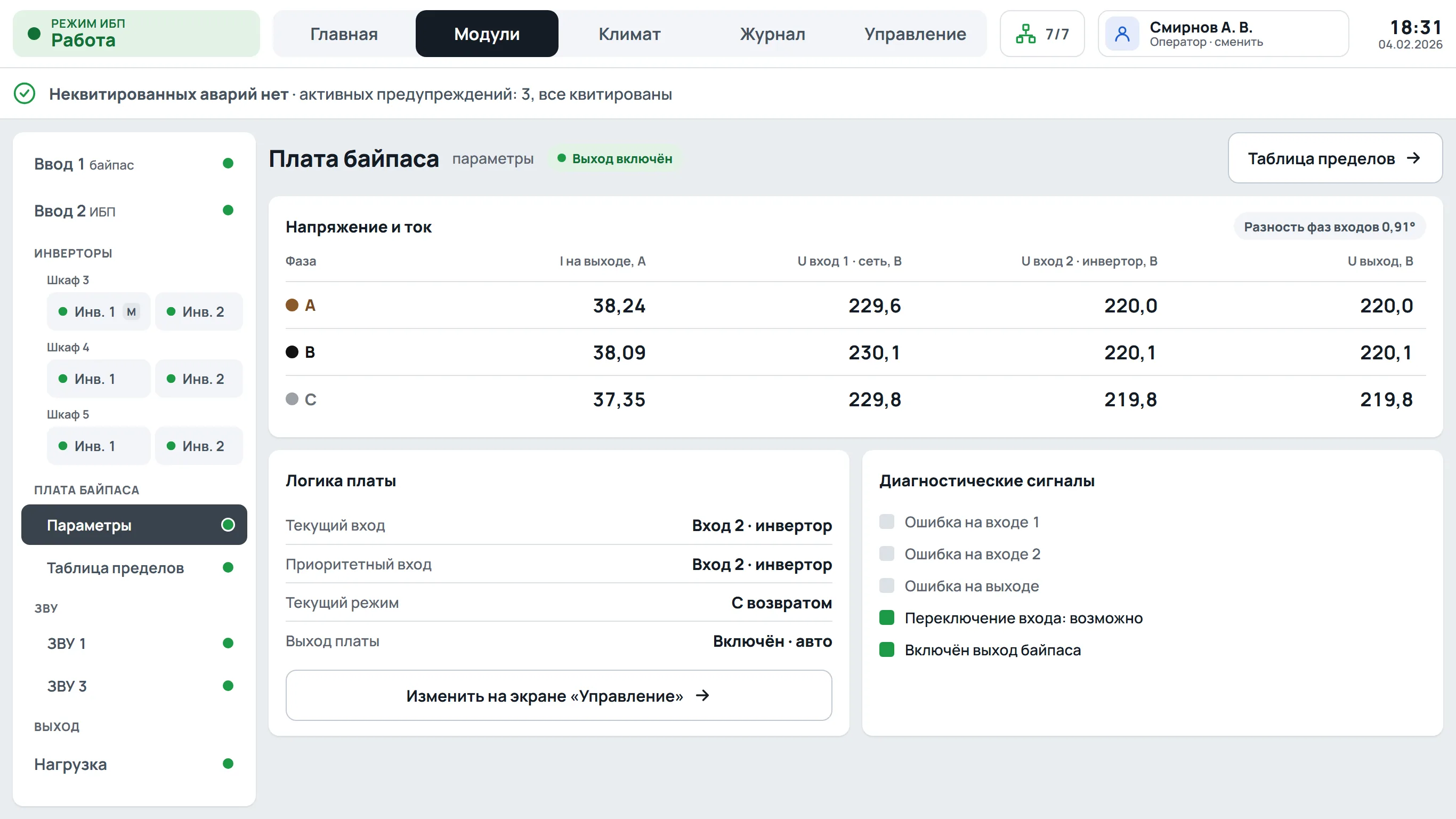Select Шкаф 4 Инв. 2 module
Image resolution: width=1456 pixels, height=819 pixels.
[198, 379]
